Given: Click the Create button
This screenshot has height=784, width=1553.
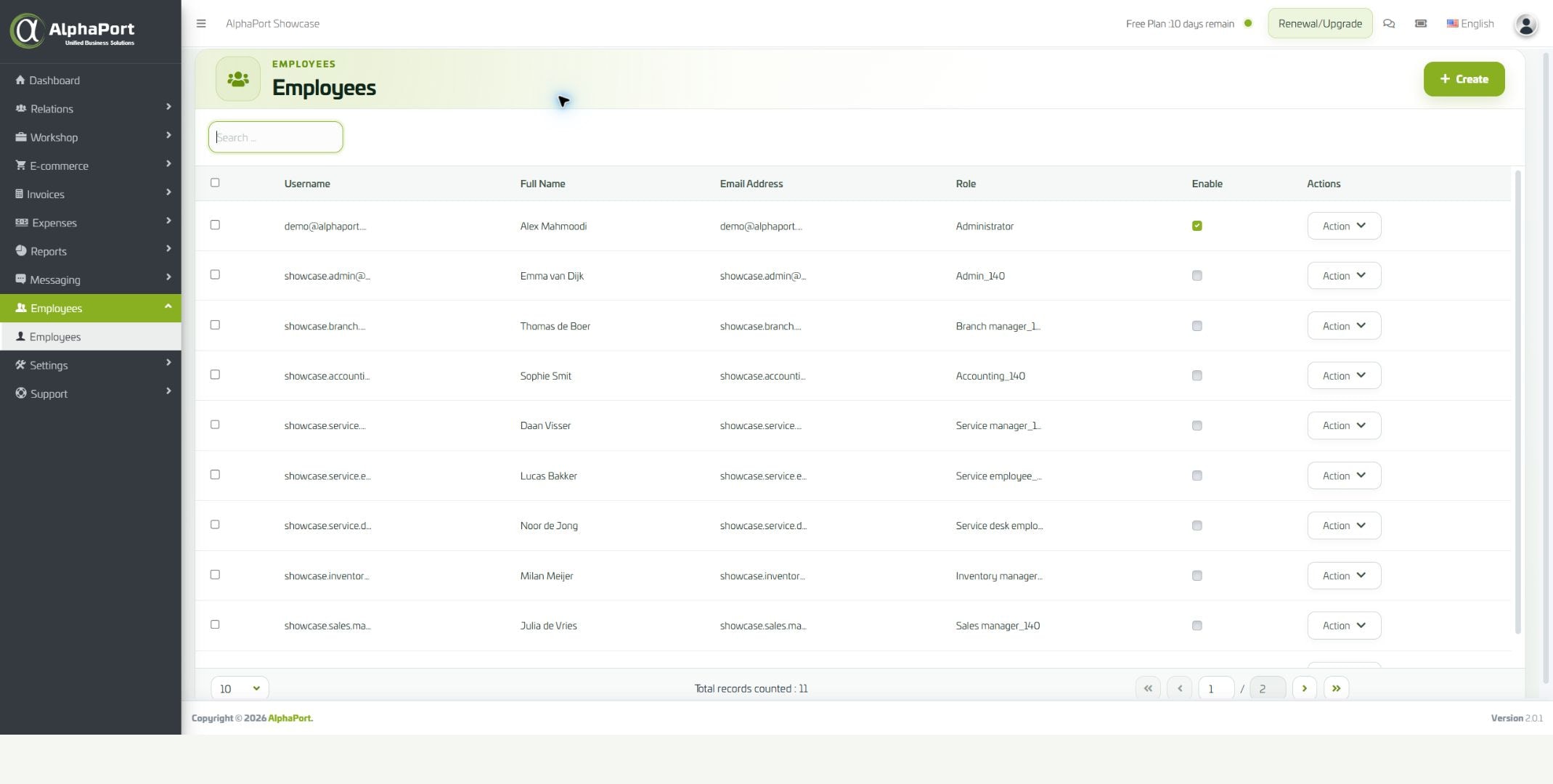Looking at the screenshot, I should (1464, 79).
